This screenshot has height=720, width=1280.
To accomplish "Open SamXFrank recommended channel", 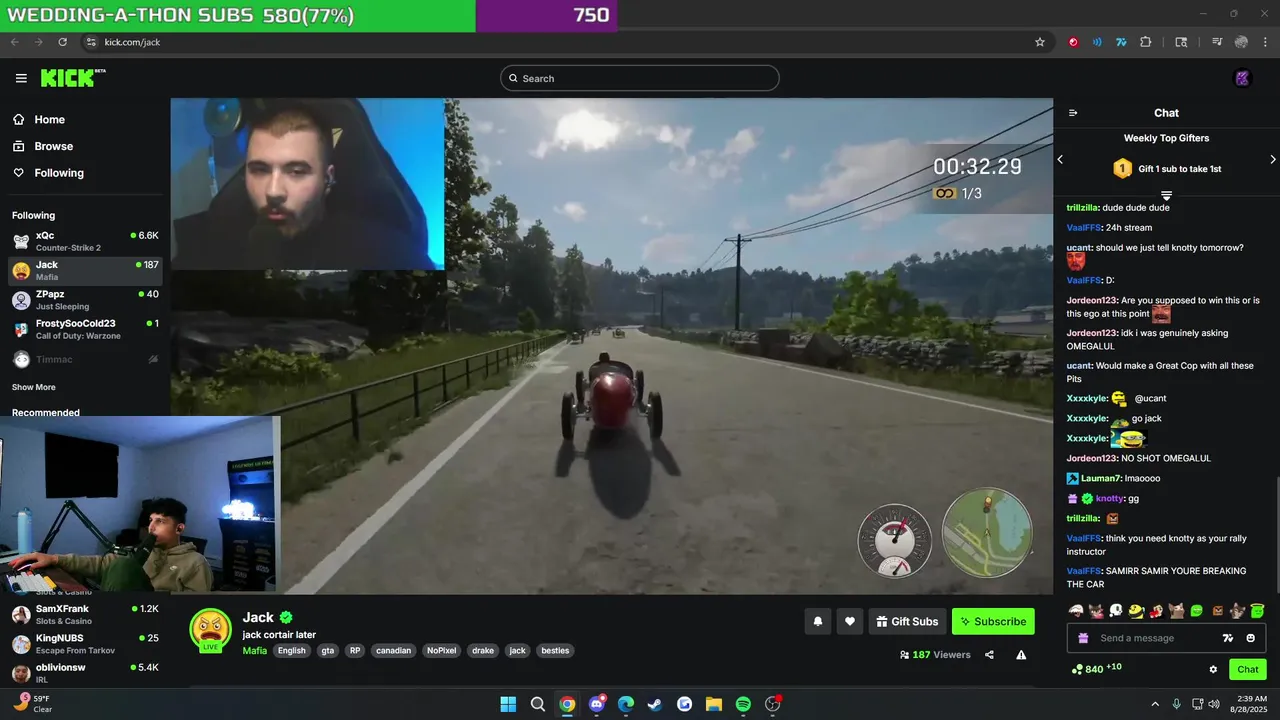I will (85, 614).
